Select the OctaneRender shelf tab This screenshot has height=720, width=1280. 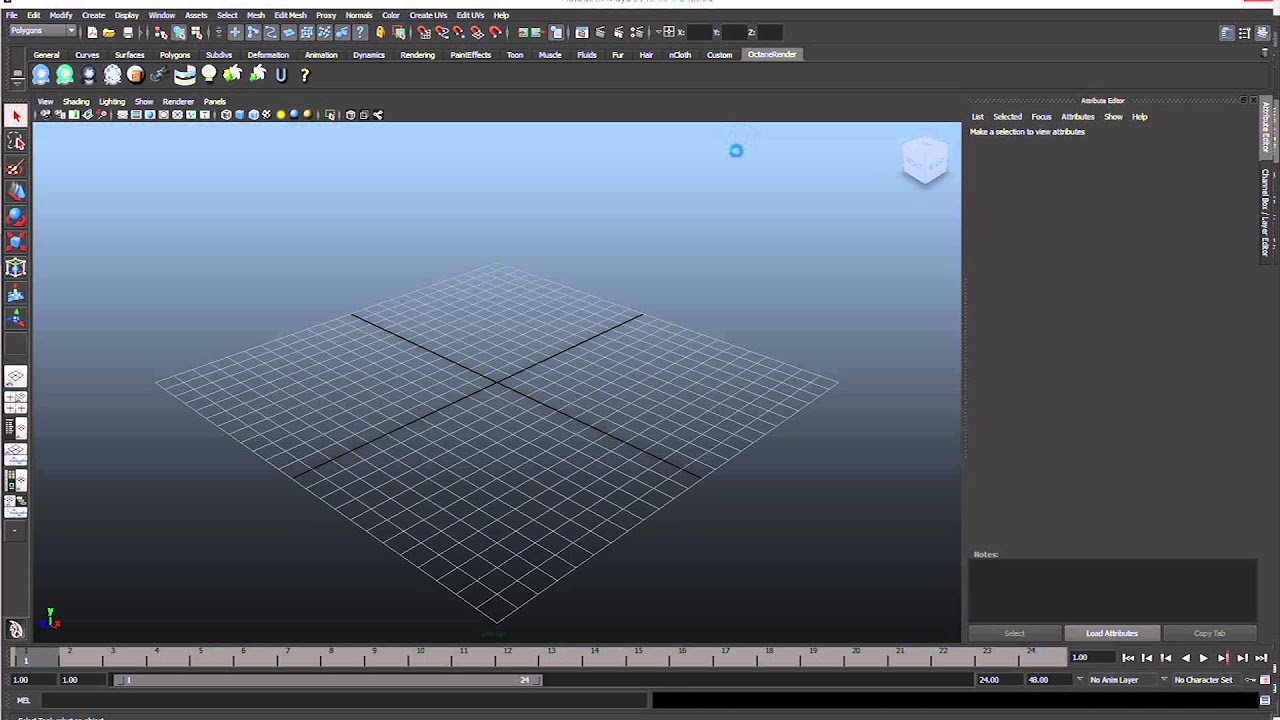[x=772, y=55]
